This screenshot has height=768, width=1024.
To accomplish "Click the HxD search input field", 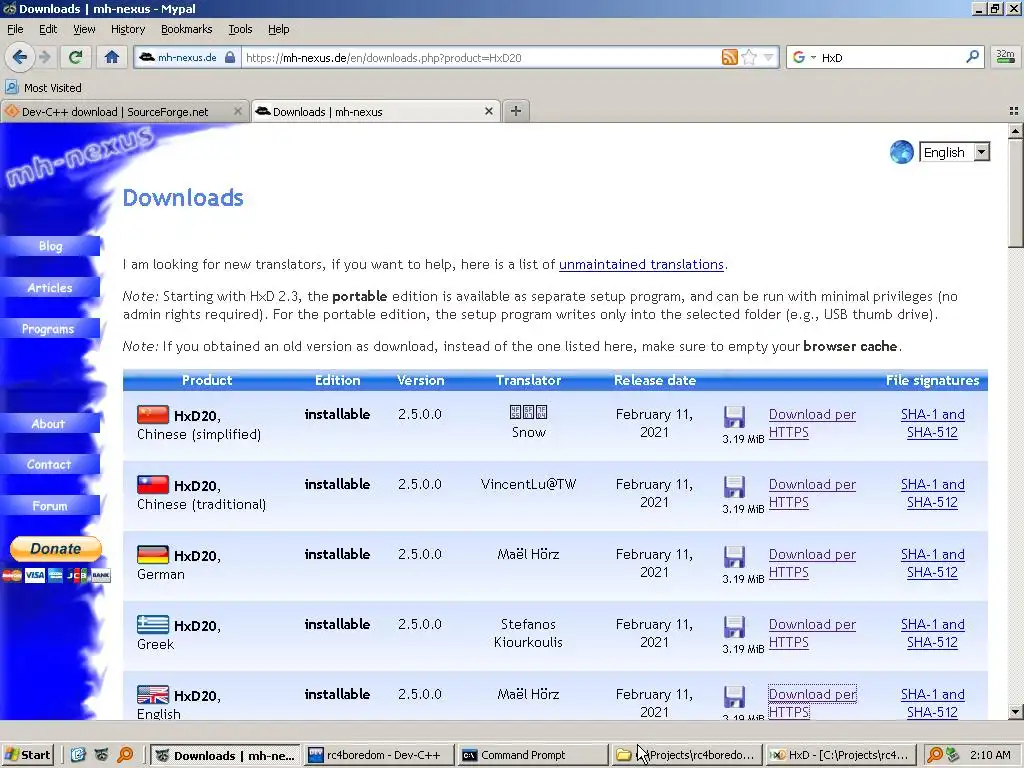I will point(891,57).
